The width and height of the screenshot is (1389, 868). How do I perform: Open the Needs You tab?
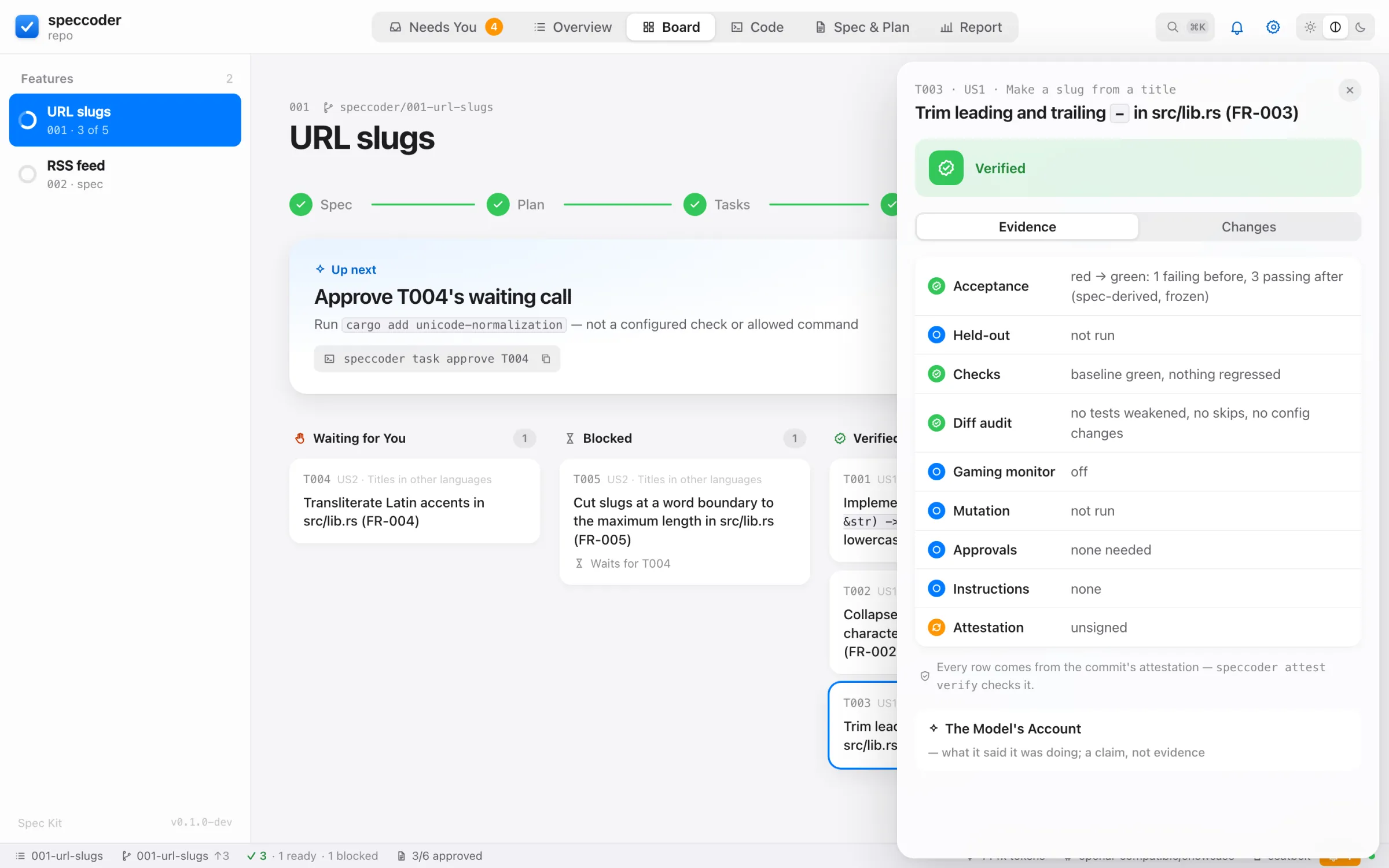click(x=446, y=27)
